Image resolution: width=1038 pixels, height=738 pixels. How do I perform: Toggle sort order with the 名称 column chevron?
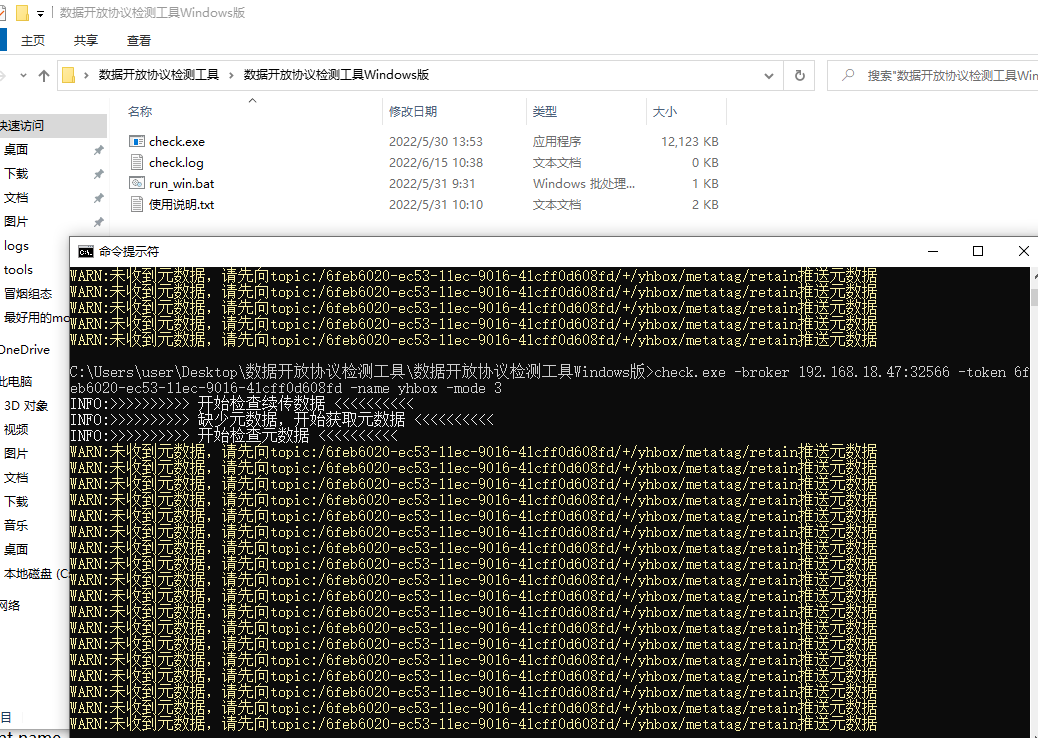click(253, 101)
